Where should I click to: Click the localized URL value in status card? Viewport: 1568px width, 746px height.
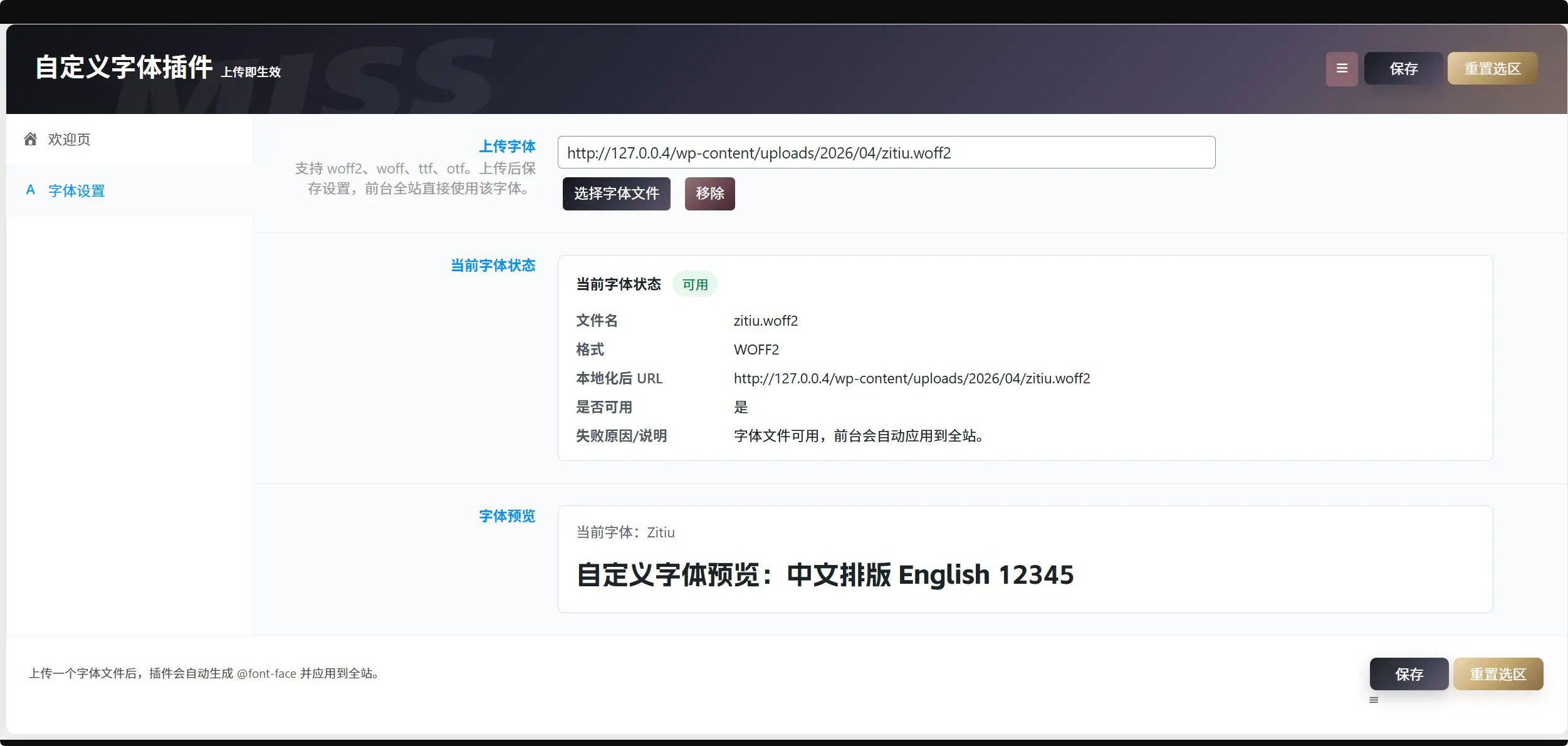click(912, 378)
